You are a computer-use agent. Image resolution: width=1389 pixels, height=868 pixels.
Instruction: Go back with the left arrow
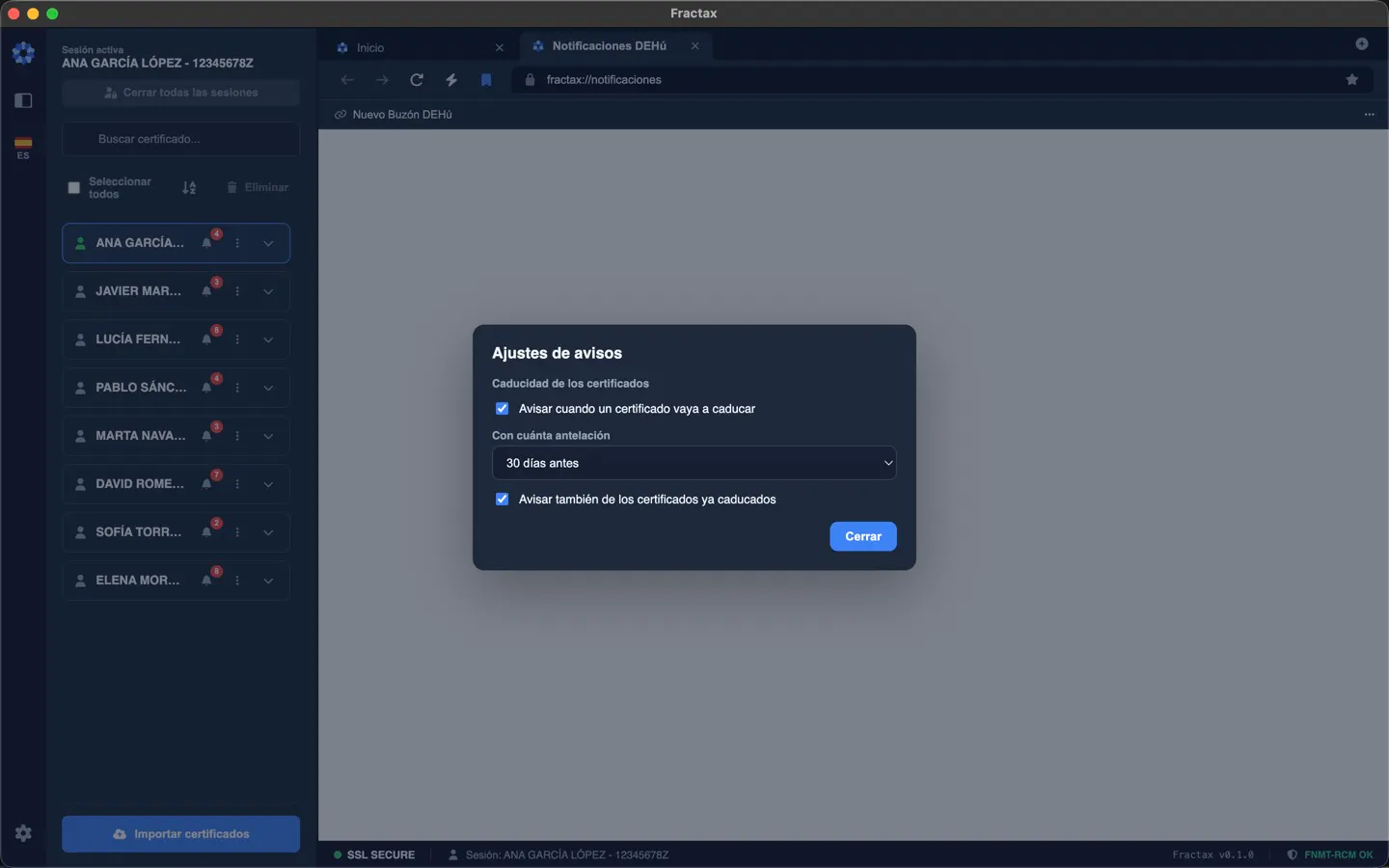[347, 80]
